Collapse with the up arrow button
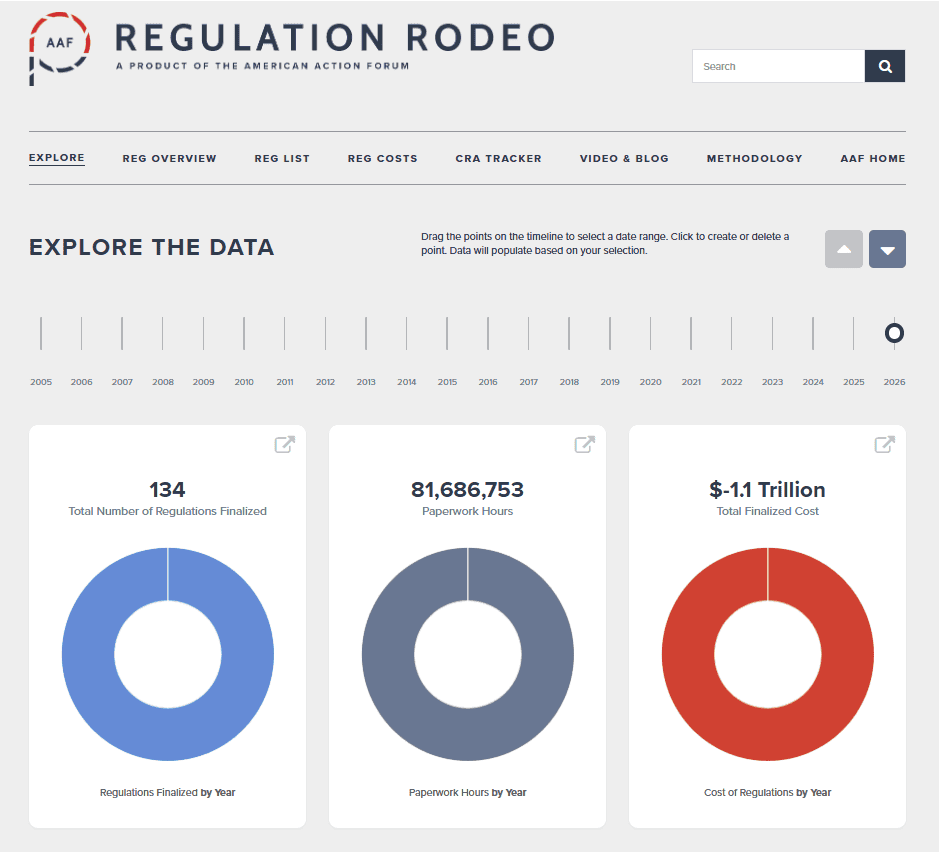 pos(844,249)
